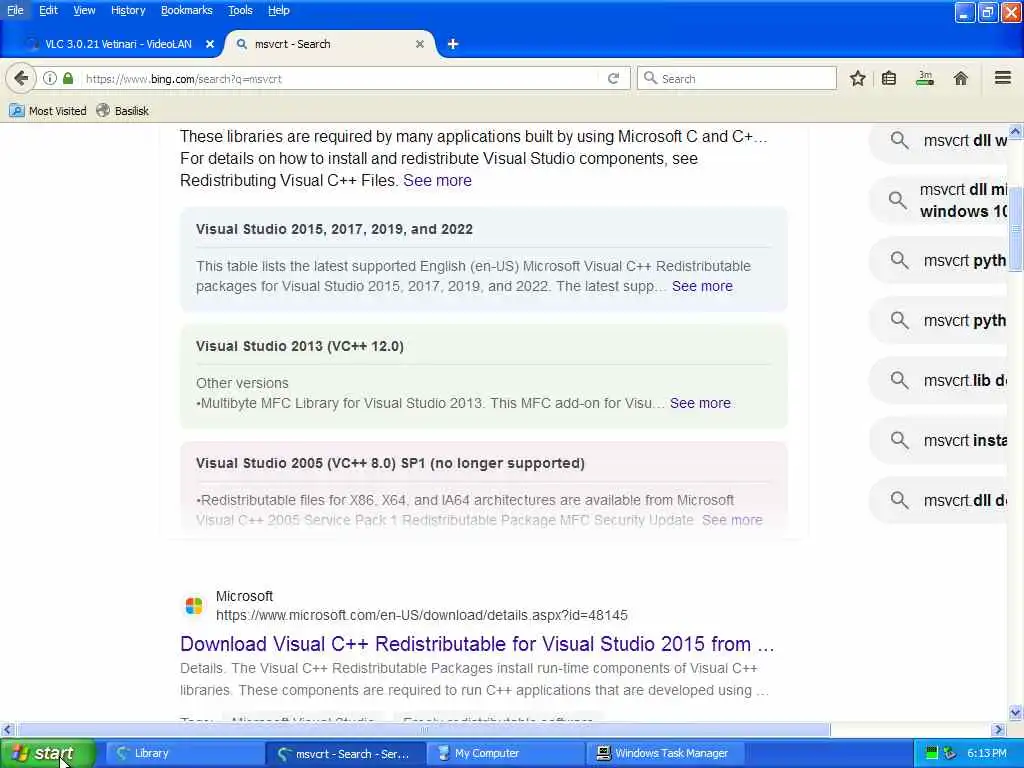Open the Visual Studio 2013 (VC++ 12.0) heading
This screenshot has width=1024, height=768.
(299, 346)
